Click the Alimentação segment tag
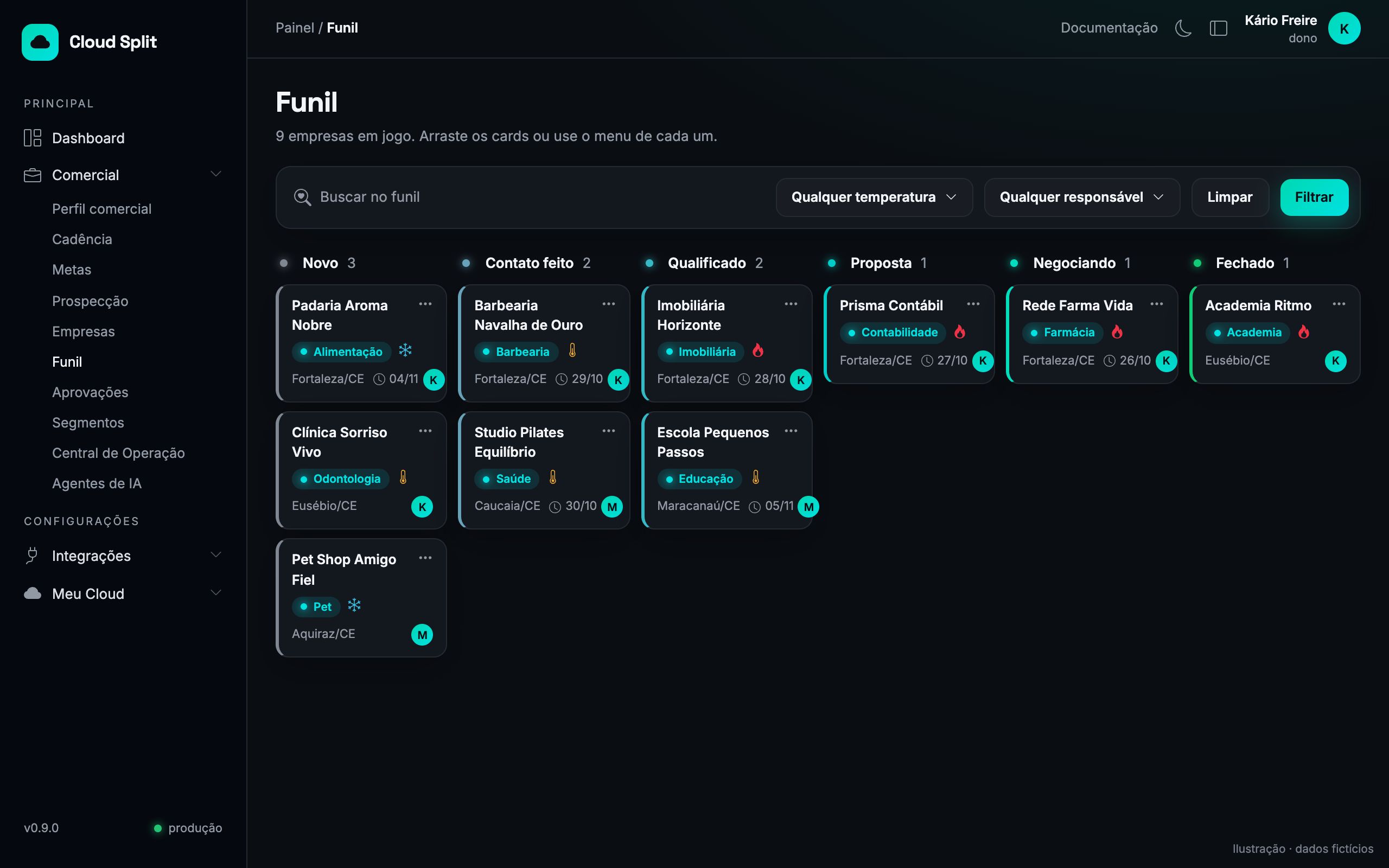The height and width of the screenshot is (868, 1389). tap(341, 352)
